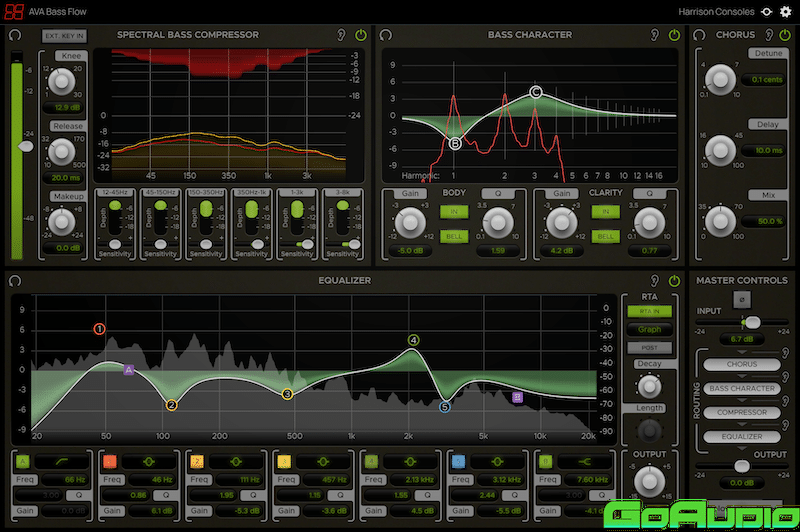
Task: Change filter shape of EQ band 4
Action: point(410,462)
